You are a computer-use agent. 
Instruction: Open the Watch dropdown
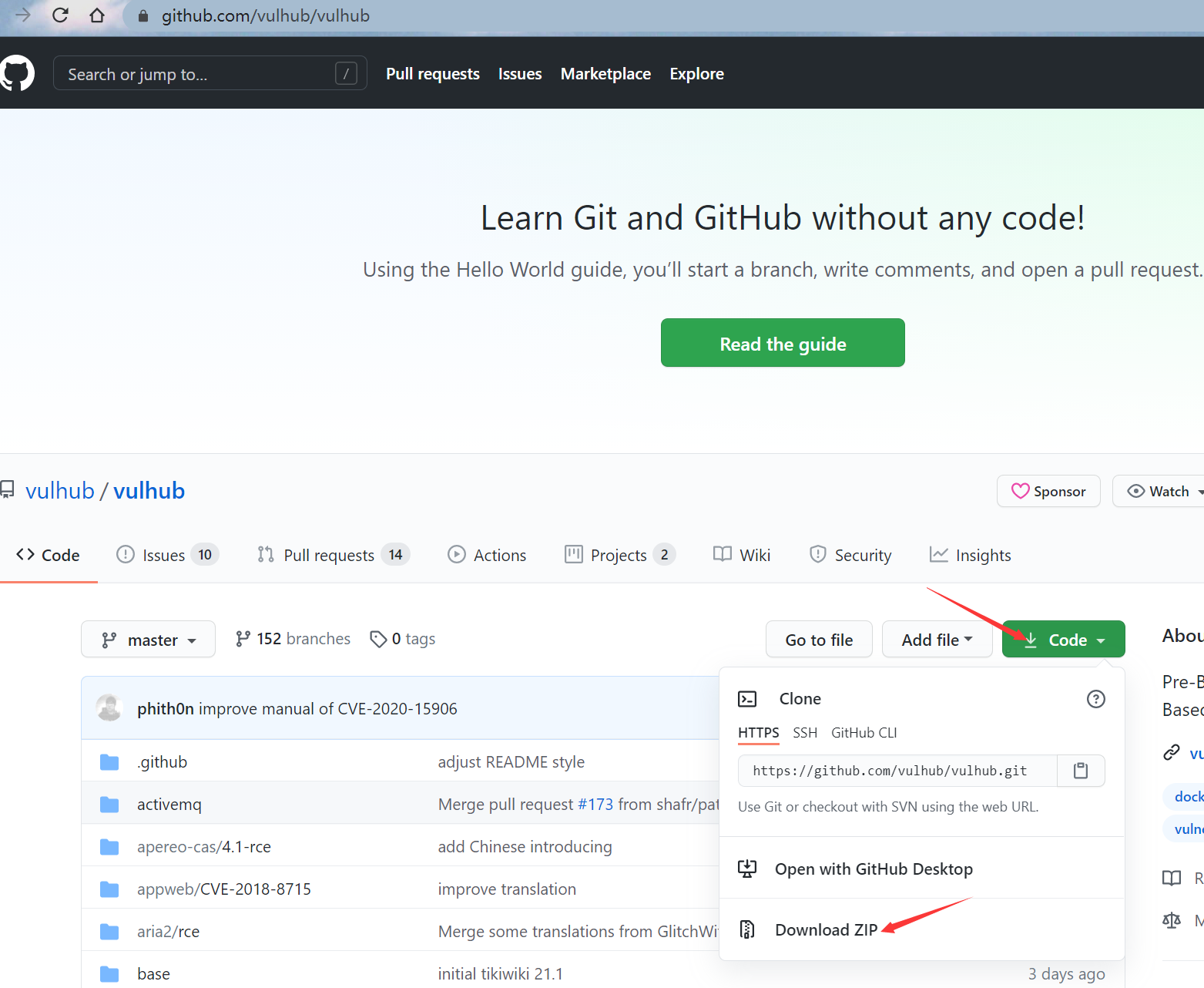click(1160, 491)
